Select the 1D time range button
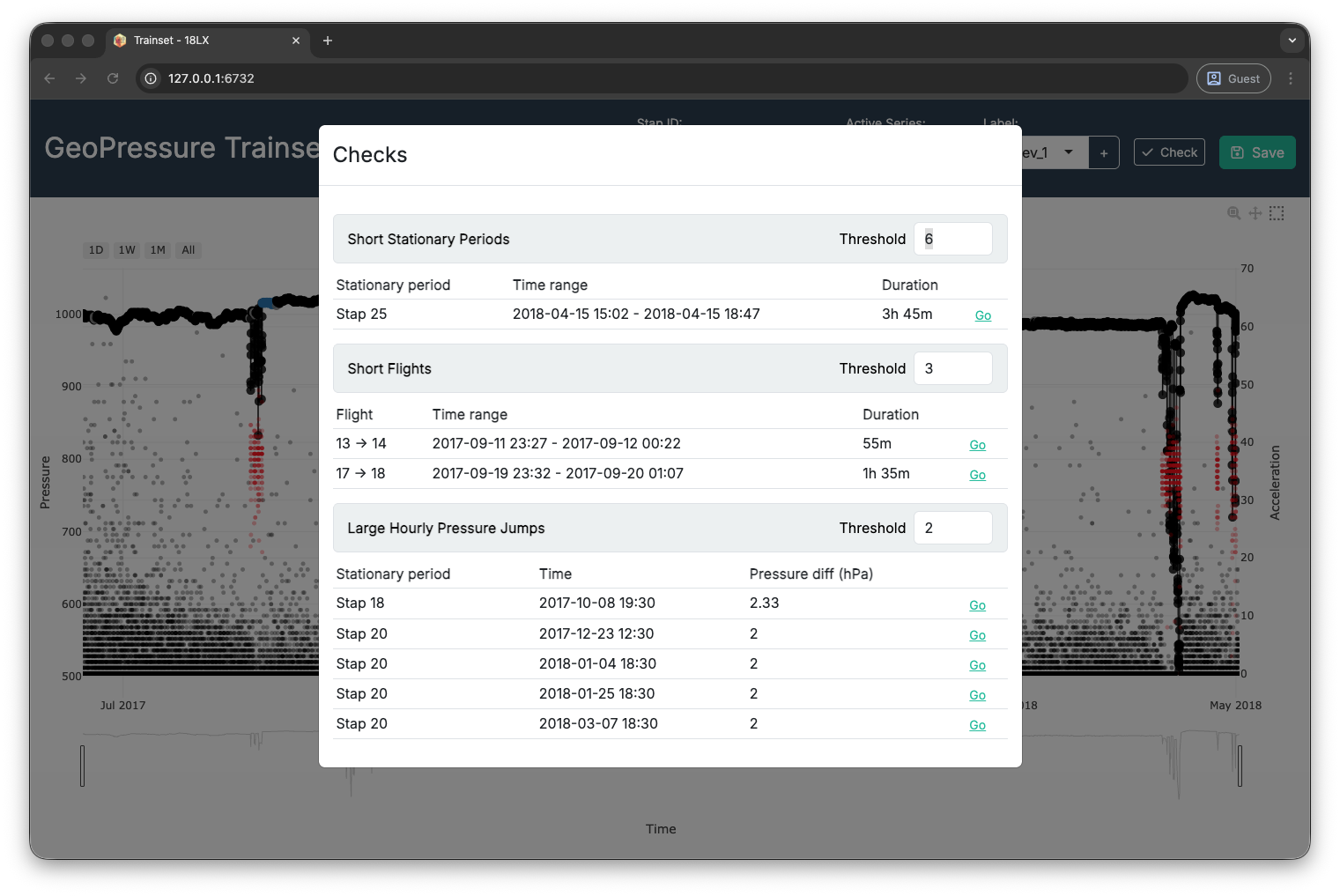Viewport: 1340px width, 896px height. point(96,250)
